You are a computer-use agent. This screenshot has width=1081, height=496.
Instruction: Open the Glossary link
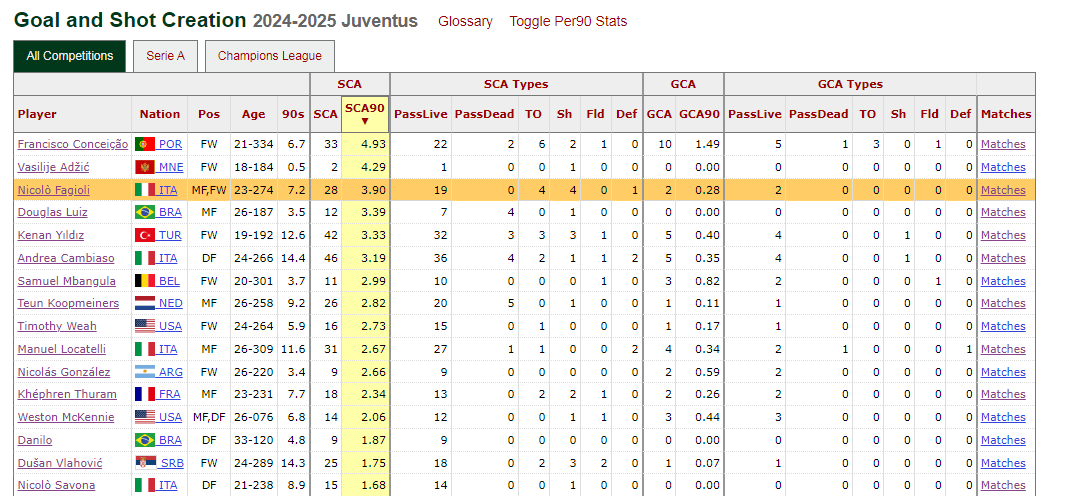[x=465, y=21]
